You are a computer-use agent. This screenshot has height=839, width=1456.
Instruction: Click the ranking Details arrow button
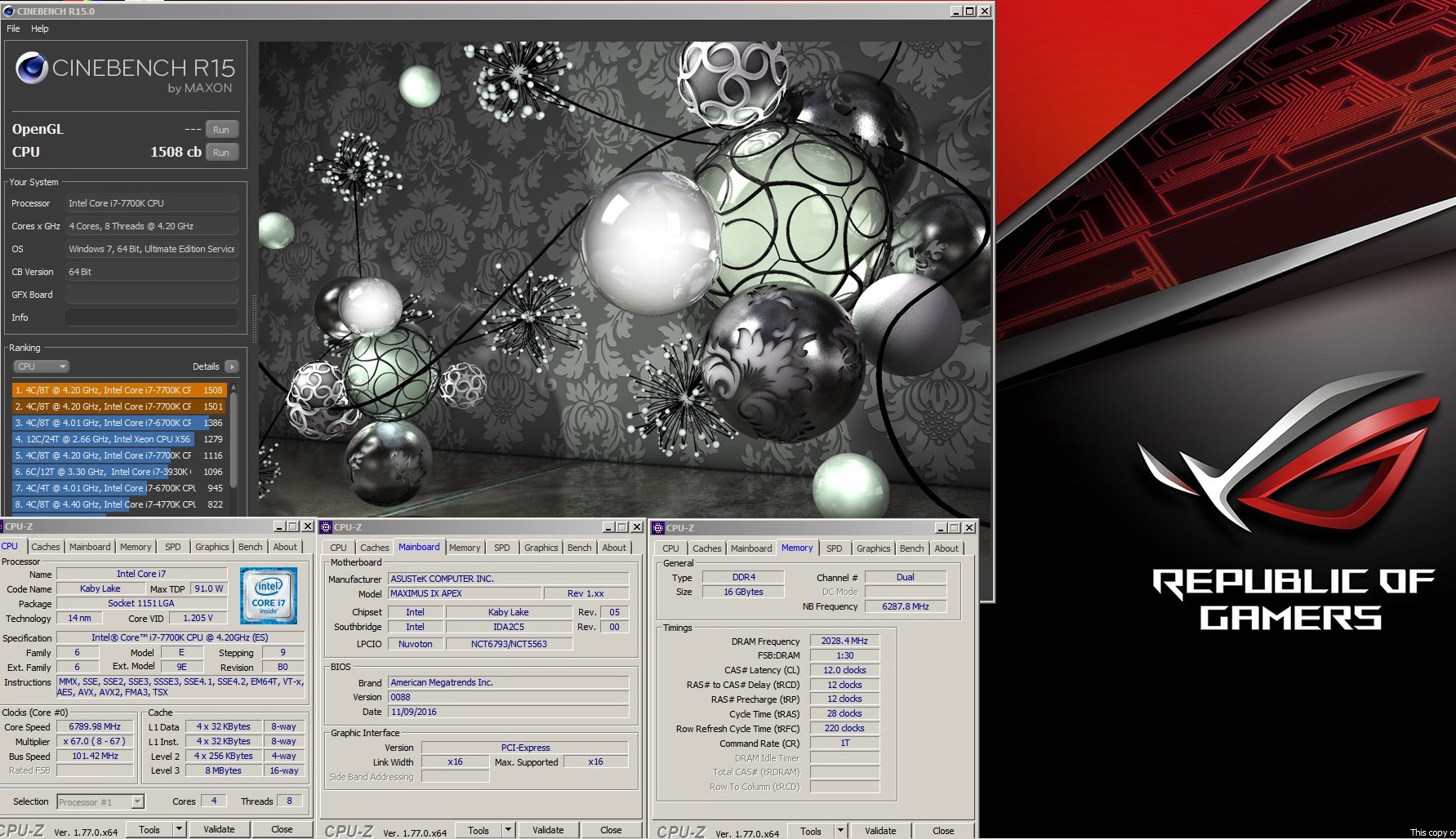click(x=232, y=366)
